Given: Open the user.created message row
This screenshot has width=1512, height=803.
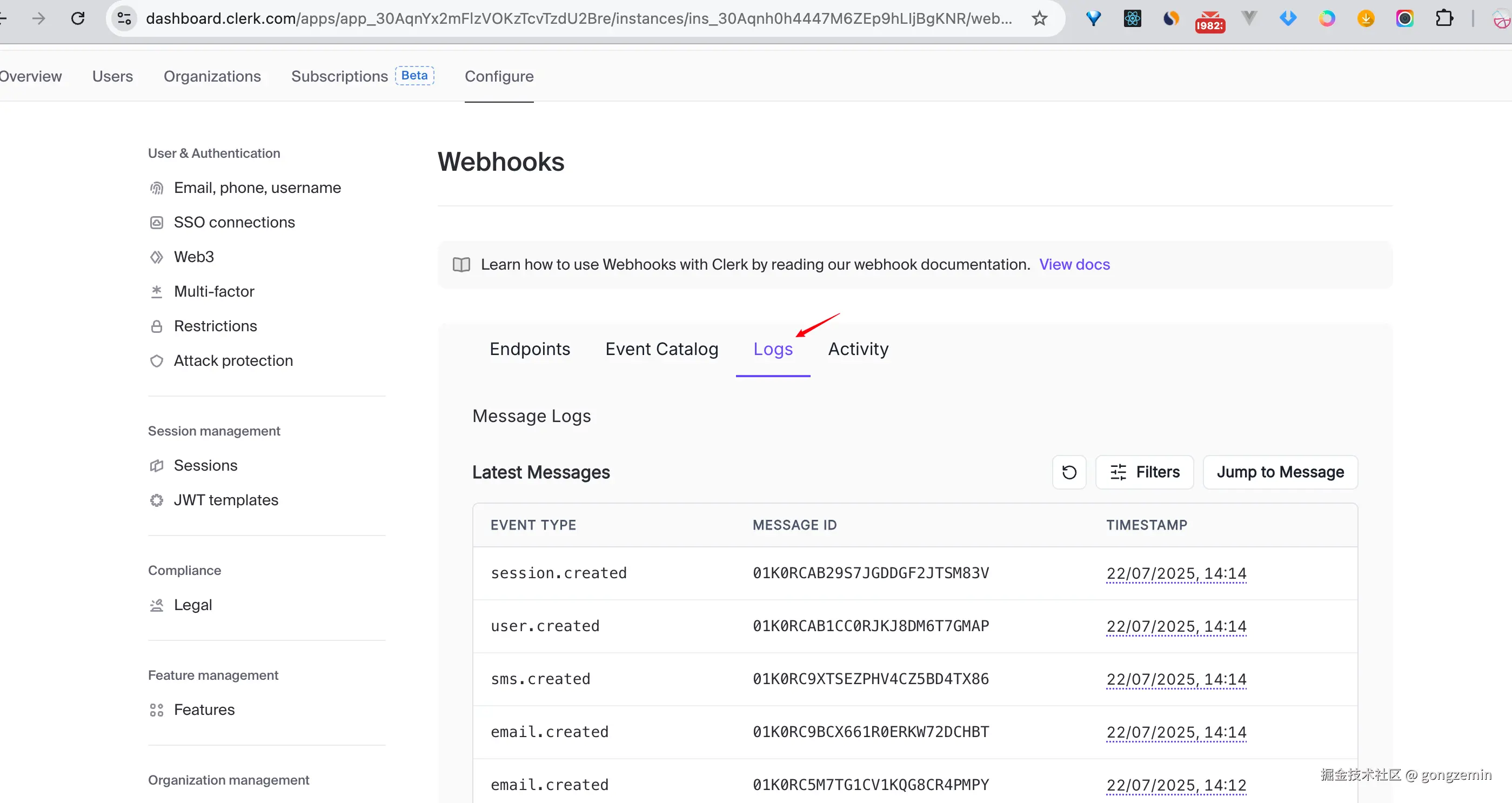Looking at the screenshot, I should point(545,626).
